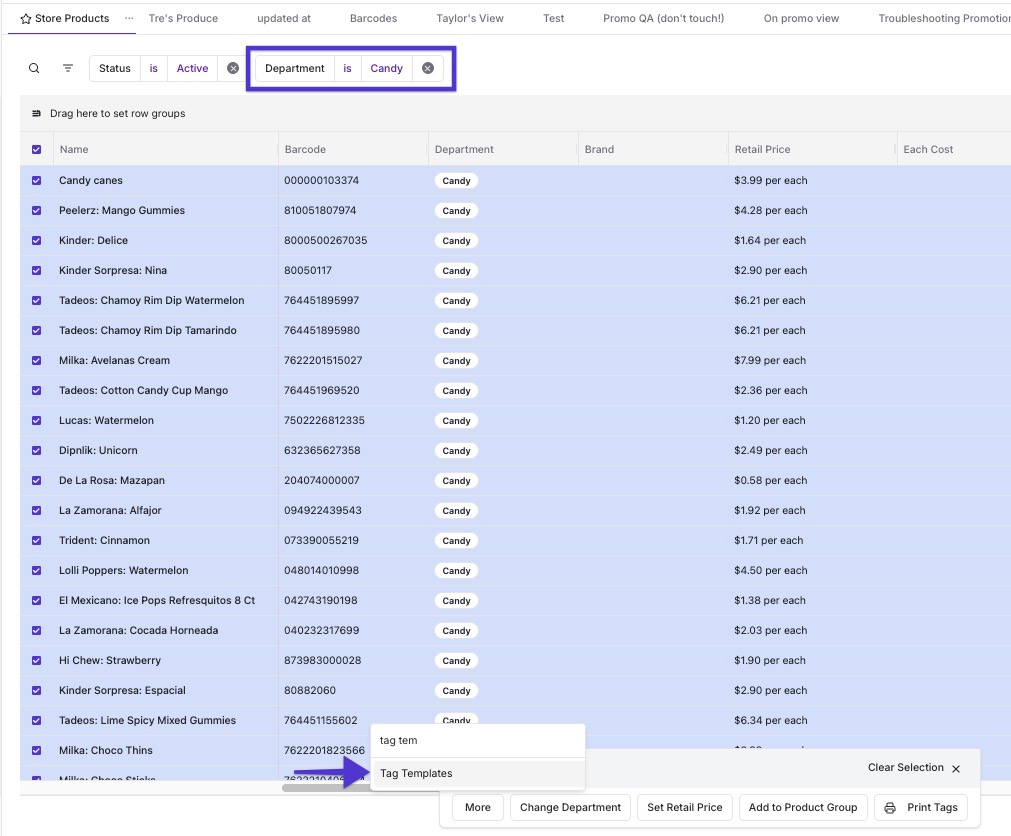Select Tag Templates from the results
The image size is (1011, 836).
[x=478, y=773]
